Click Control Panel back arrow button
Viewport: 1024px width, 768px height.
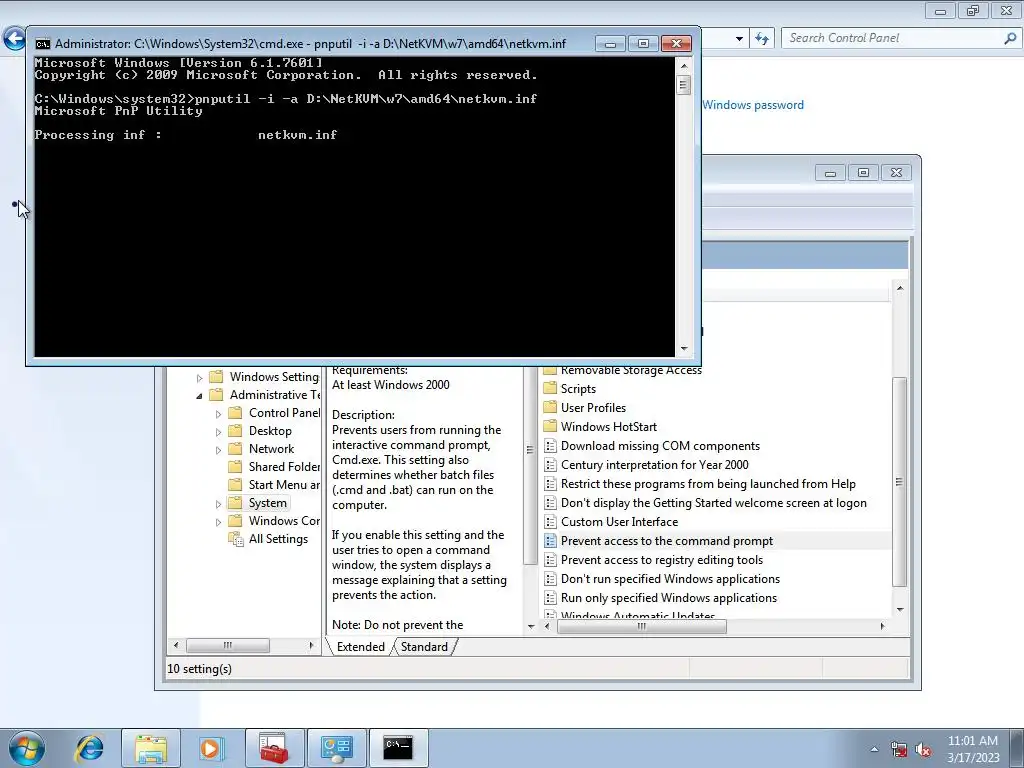pyautogui.click(x=14, y=39)
